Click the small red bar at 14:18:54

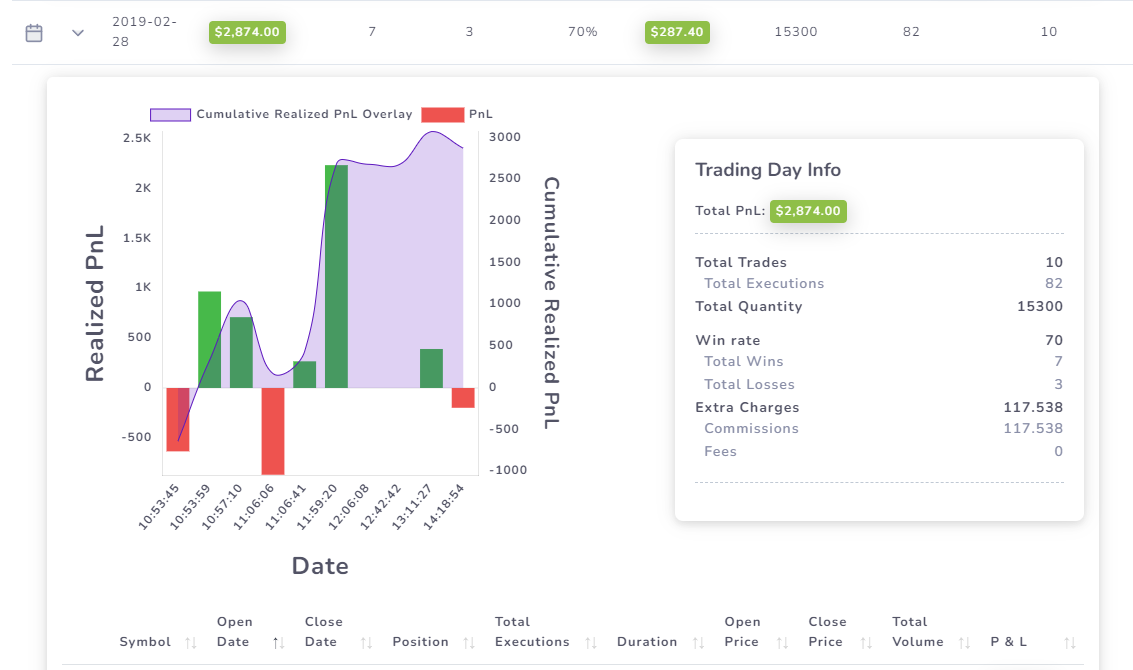[x=463, y=398]
